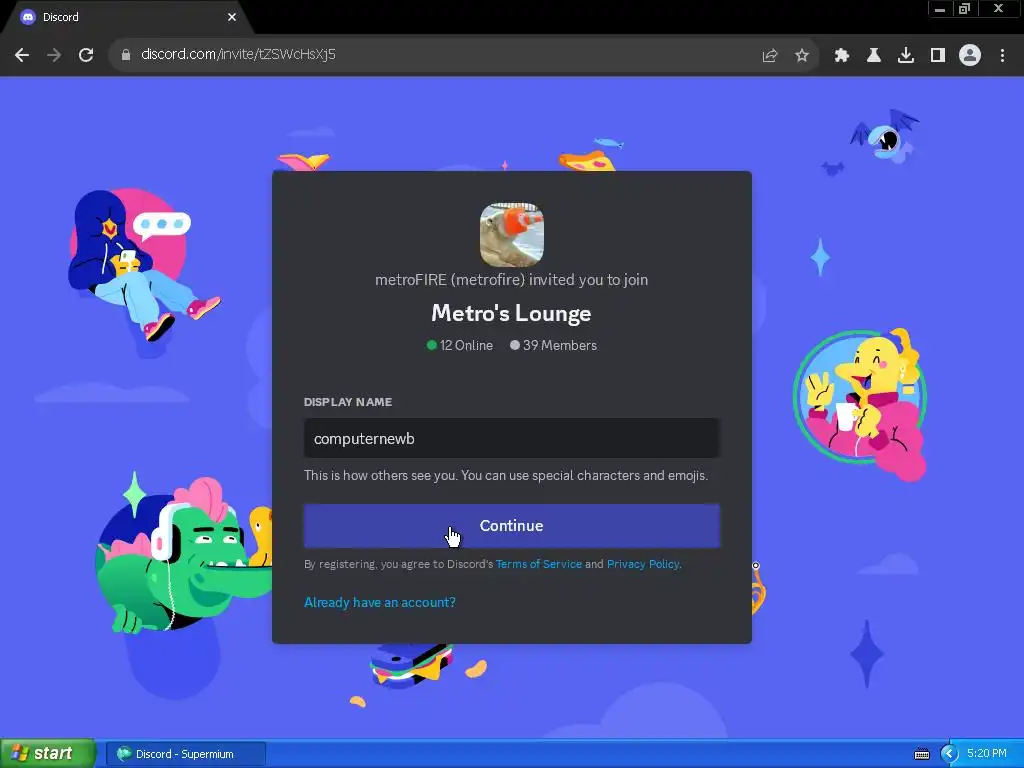This screenshot has height=768, width=1024.
Task: Reload the Discord invite page
Action: pyautogui.click(x=86, y=55)
